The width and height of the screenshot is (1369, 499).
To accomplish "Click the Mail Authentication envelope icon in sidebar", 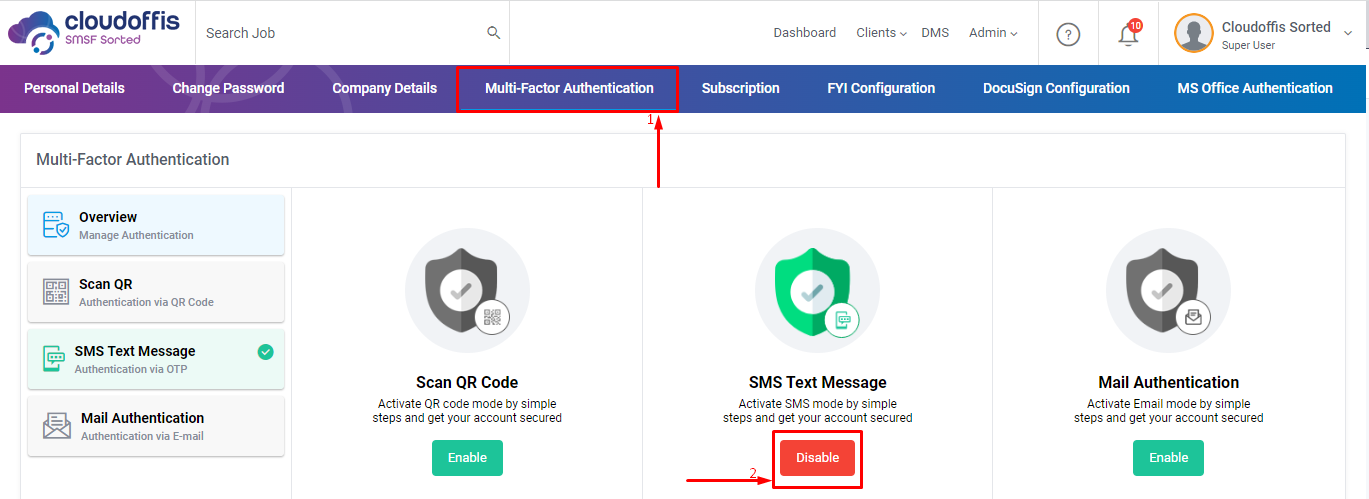I will [x=57, y=426].
